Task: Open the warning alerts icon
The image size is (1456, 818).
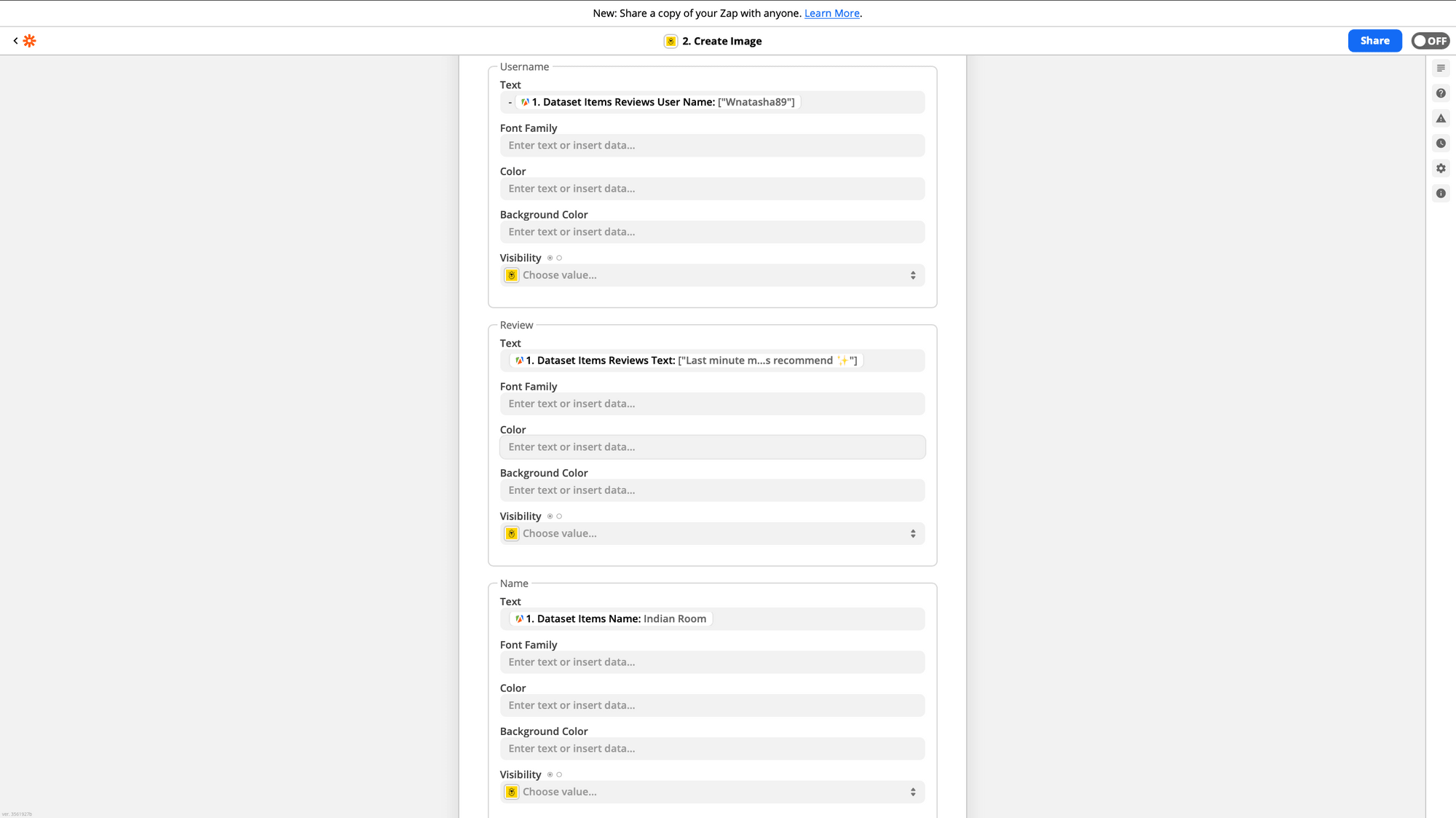Action: coord(1441,118)
